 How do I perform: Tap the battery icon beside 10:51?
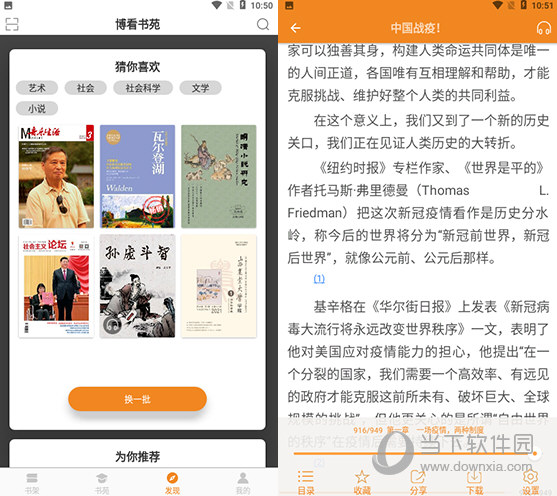(523, 5)
